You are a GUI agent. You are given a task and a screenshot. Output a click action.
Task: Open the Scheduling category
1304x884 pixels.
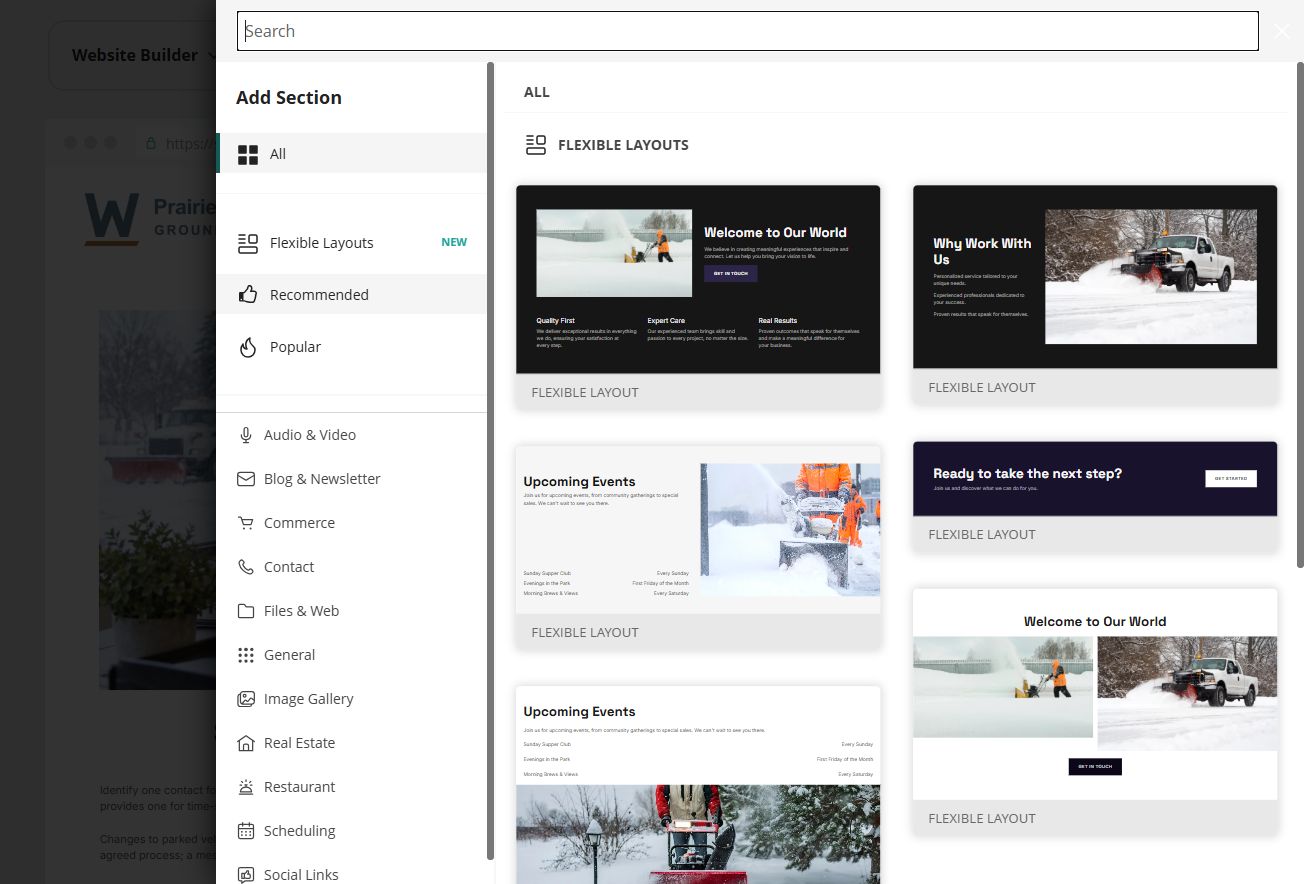pyautogui.click(x=352, y=831)
